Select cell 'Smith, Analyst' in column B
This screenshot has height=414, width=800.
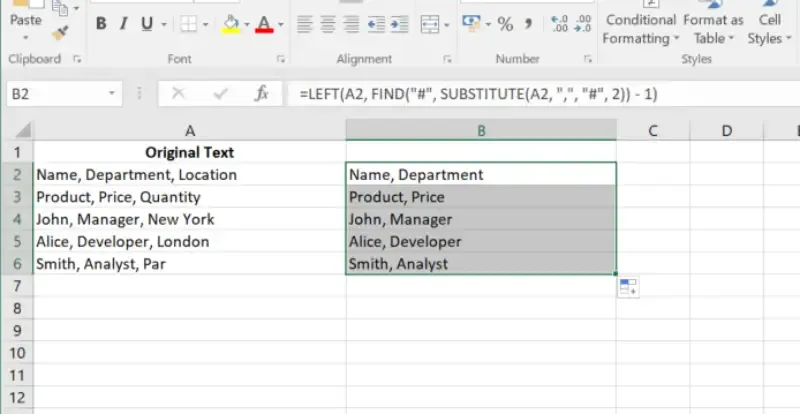pos(481,264)
